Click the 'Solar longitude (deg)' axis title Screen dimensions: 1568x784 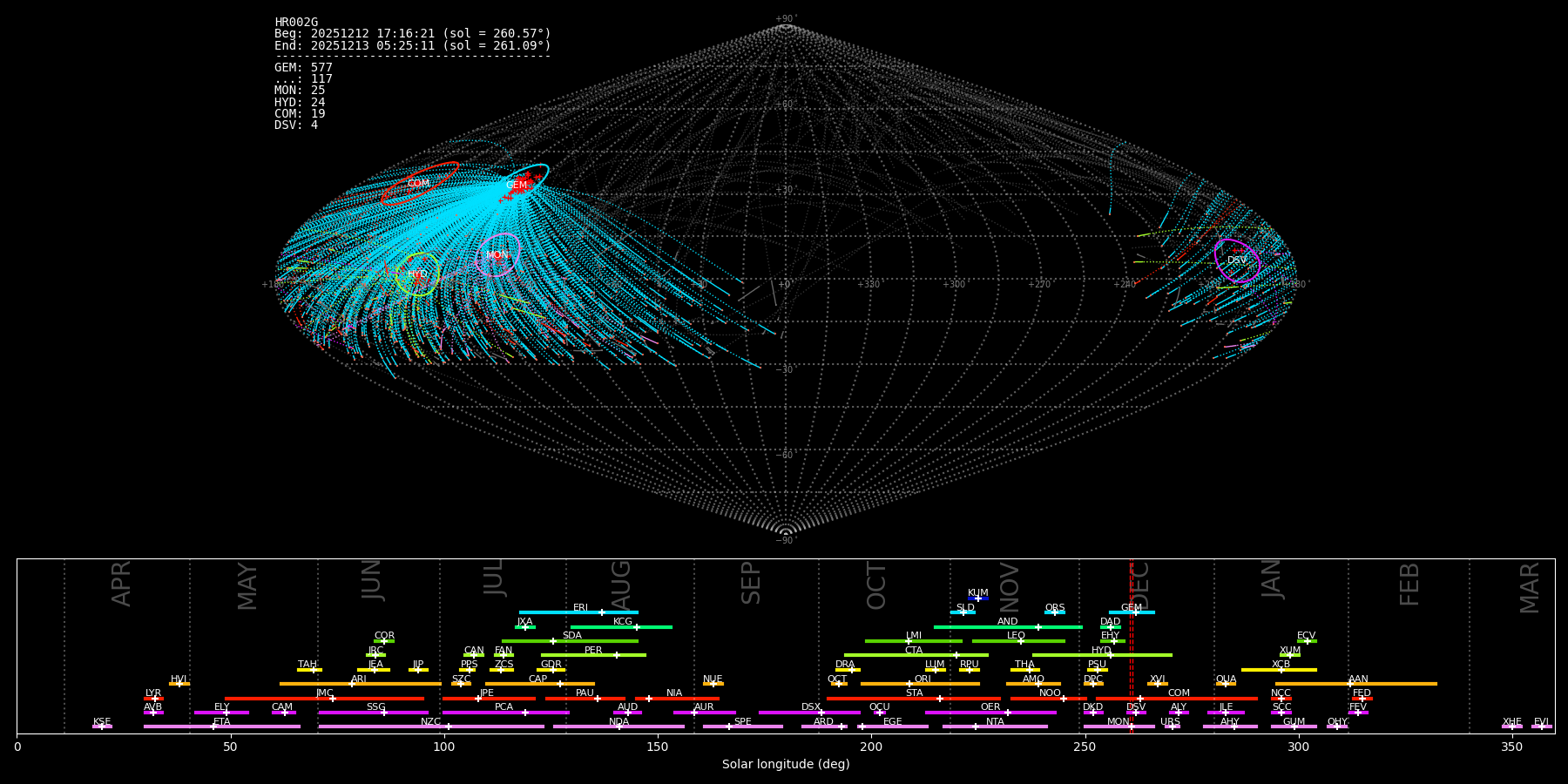(786, 765)
